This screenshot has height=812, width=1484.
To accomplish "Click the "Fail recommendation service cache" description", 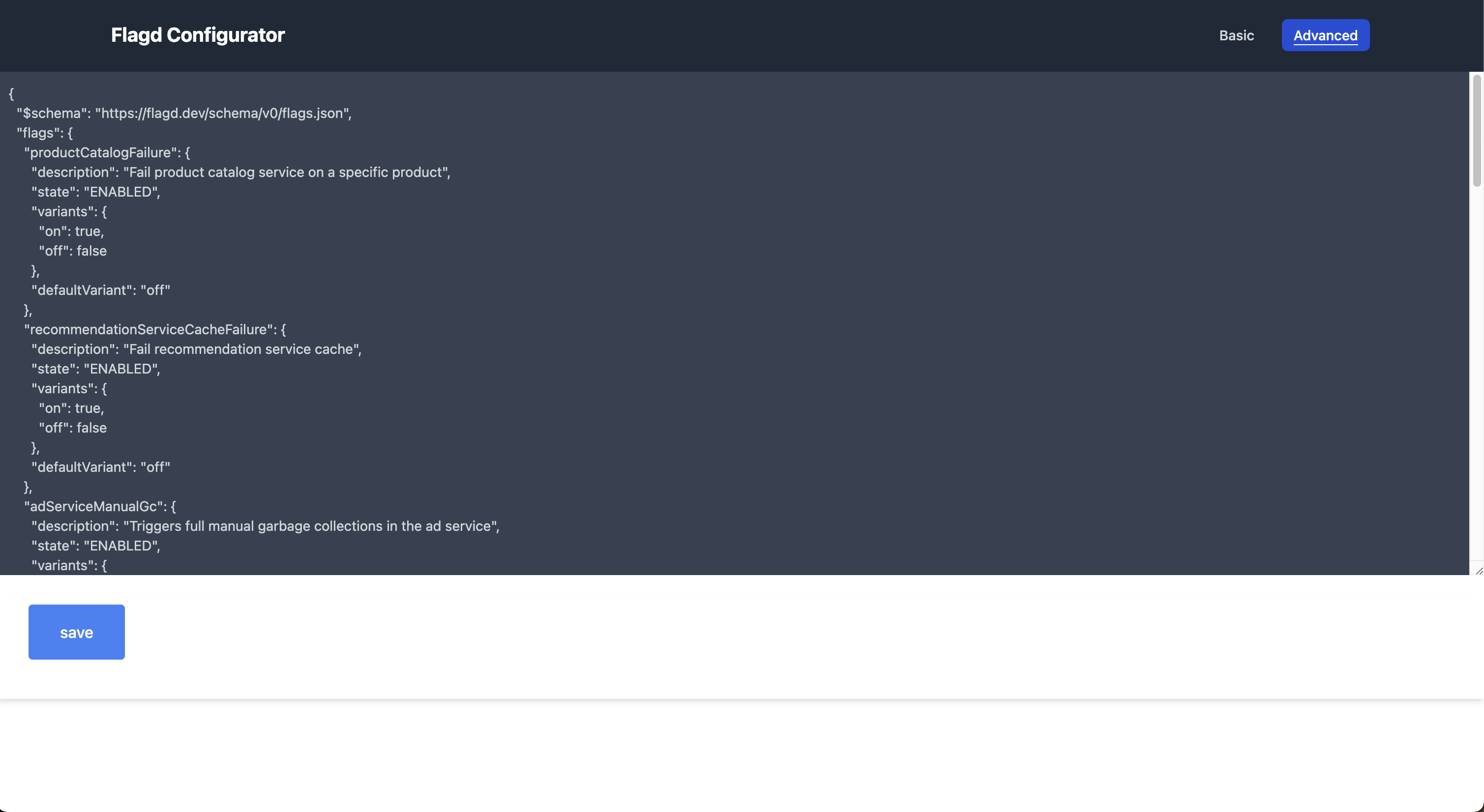I will (x=241, y=349).
